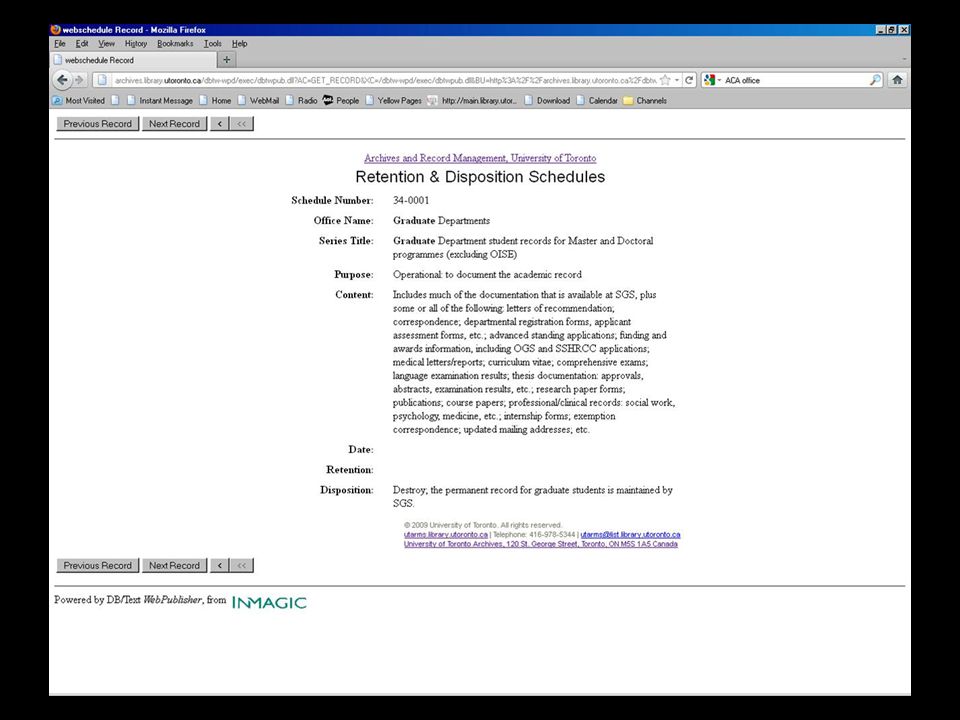Click the top Next Record button
Screen dimensions: 960x720
pos(174,124)
